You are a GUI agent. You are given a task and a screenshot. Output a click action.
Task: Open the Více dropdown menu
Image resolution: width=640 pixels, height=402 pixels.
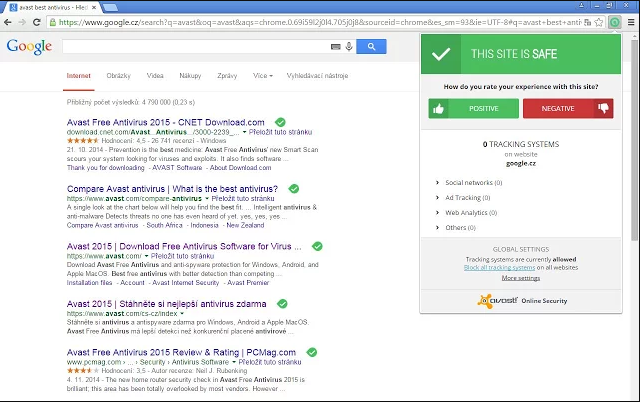point(263,76)
